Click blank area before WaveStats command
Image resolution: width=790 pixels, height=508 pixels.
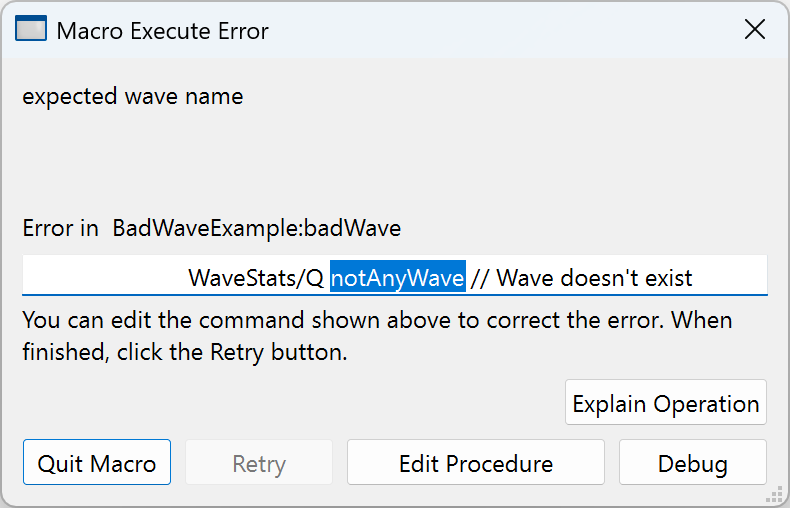click(x=100, y=277)
